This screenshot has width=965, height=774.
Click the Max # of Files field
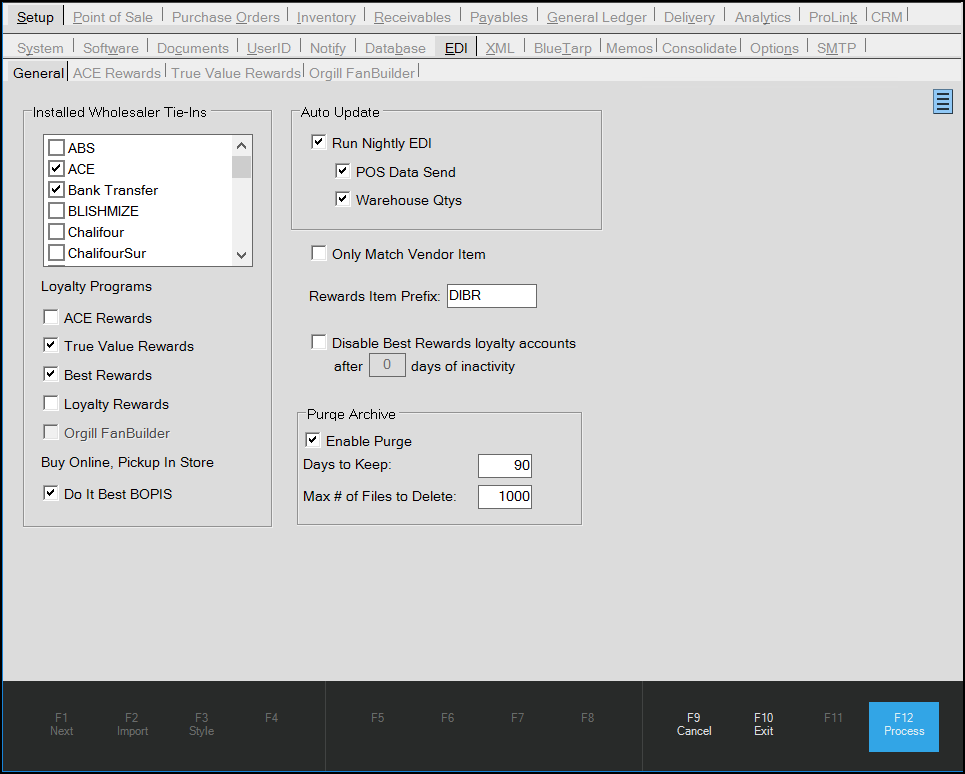[504, 496]
